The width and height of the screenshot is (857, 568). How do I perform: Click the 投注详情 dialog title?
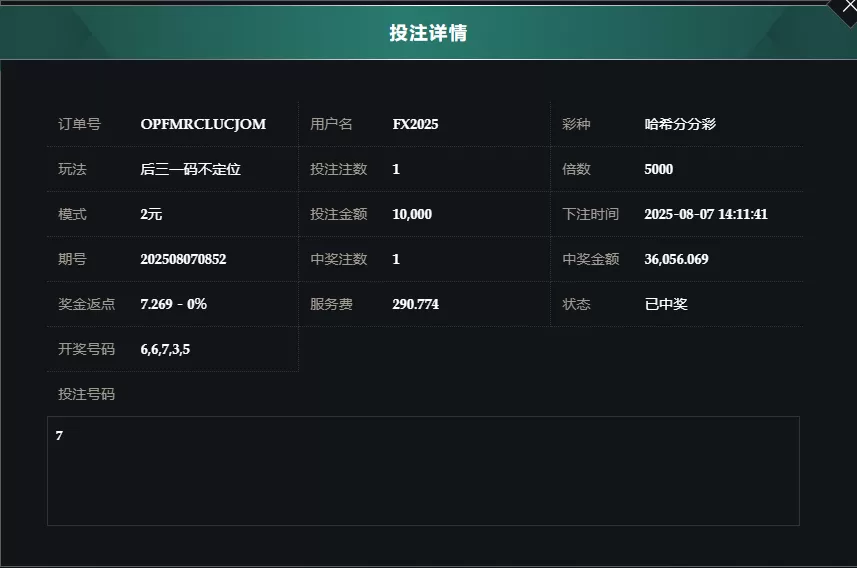[x=428, y=33]
